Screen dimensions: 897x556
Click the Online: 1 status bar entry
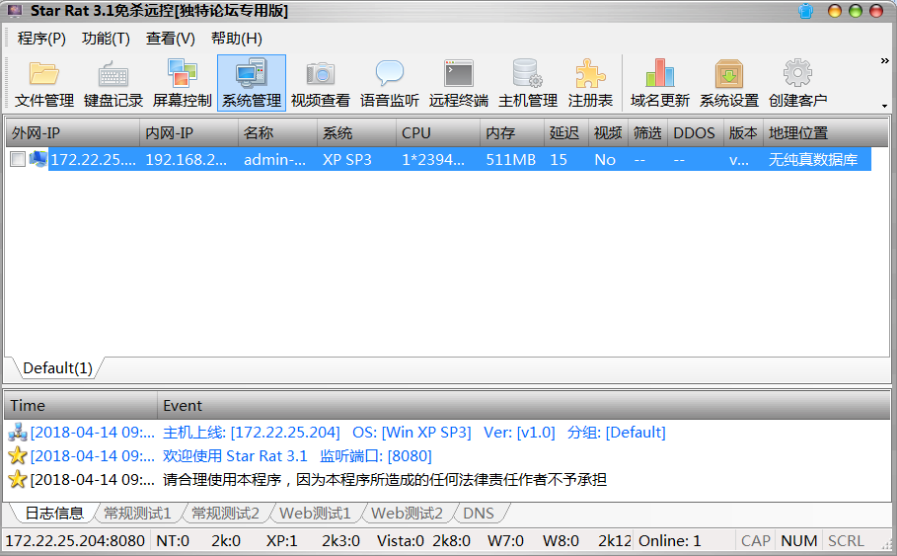[670, 541]
